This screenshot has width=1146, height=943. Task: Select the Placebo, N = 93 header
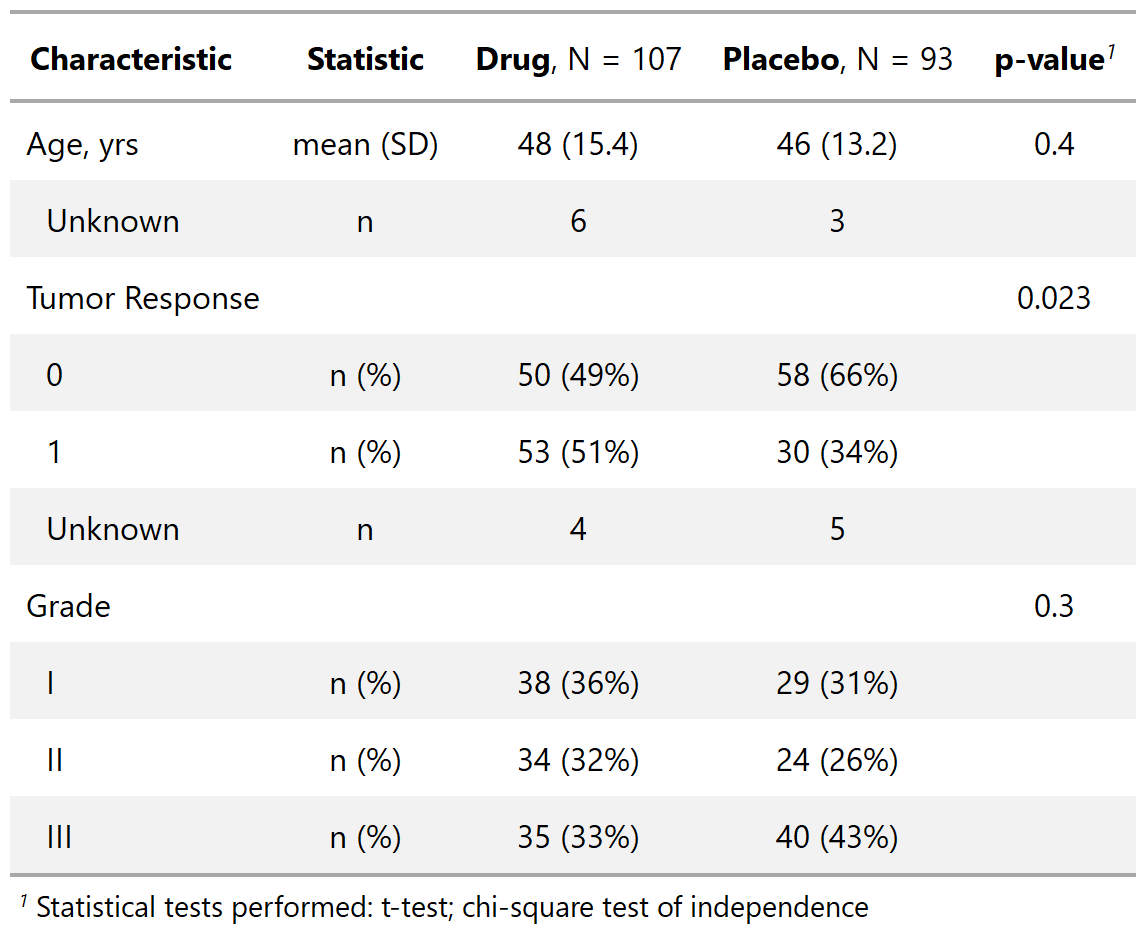pos(837,60)
